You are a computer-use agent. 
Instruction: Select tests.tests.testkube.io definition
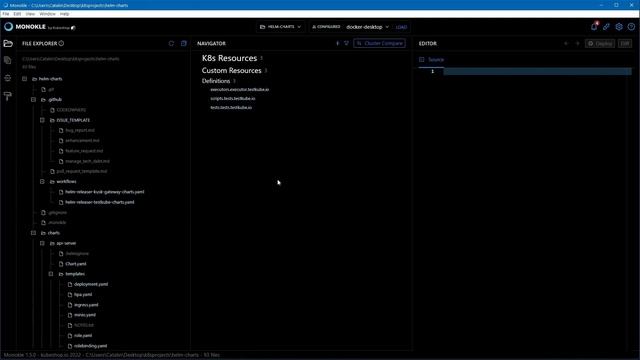231,107
